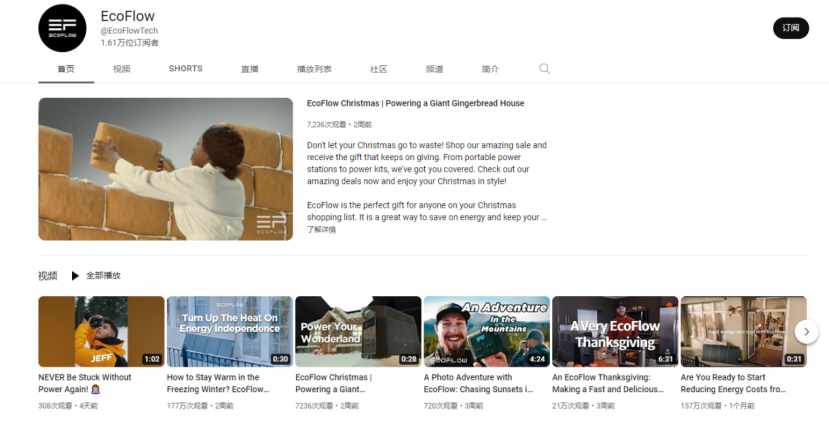The height and width of the screenshot is (421, 829).
Task: Expand description via 了解详情 link
Action: [x=321, y=230]
